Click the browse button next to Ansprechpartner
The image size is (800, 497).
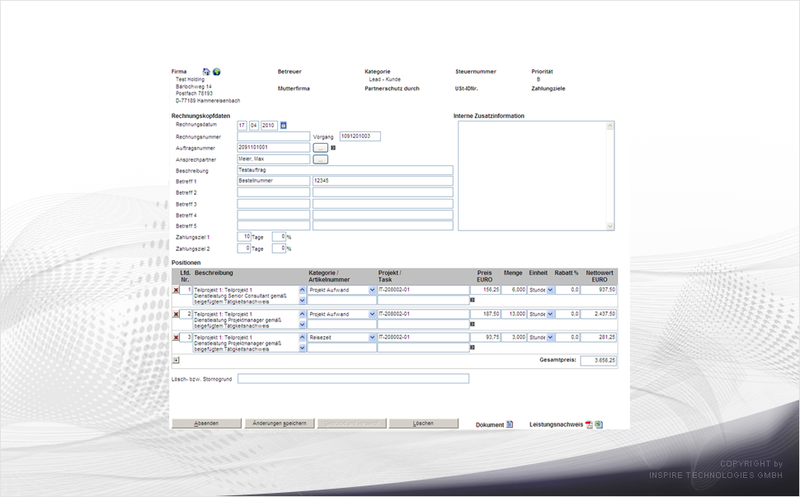tap(320, 160)
